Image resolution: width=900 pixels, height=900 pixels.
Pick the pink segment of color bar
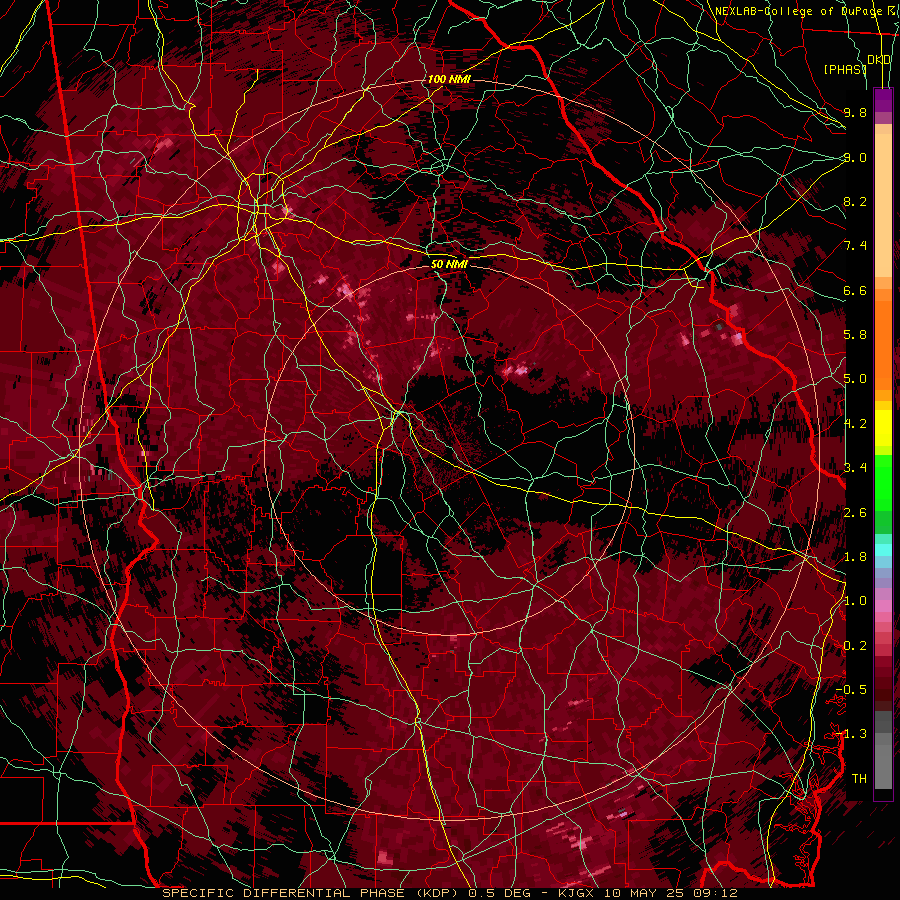coord(883,606)
